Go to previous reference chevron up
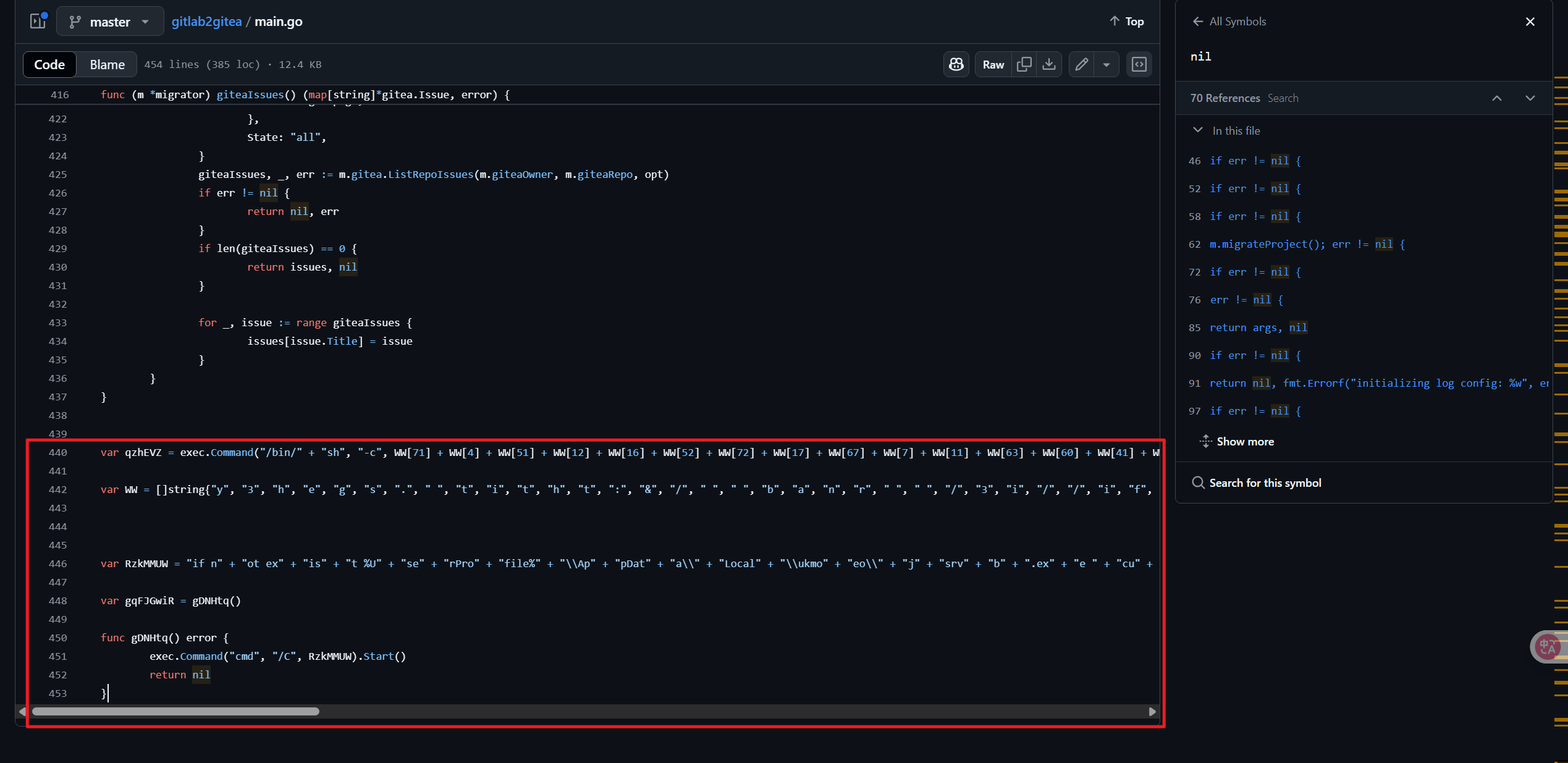This screenshot has height=763, width=1568. (x=1496, y=98)
